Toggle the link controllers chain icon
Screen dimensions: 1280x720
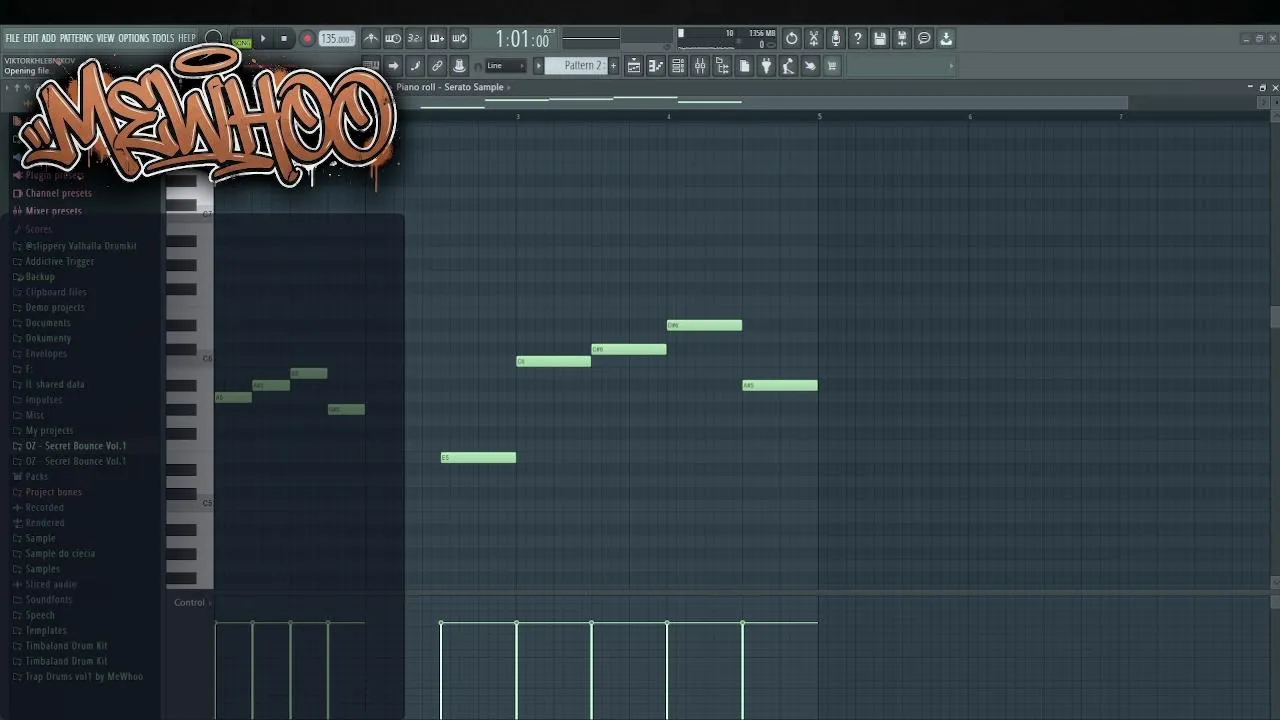(437, 66)
